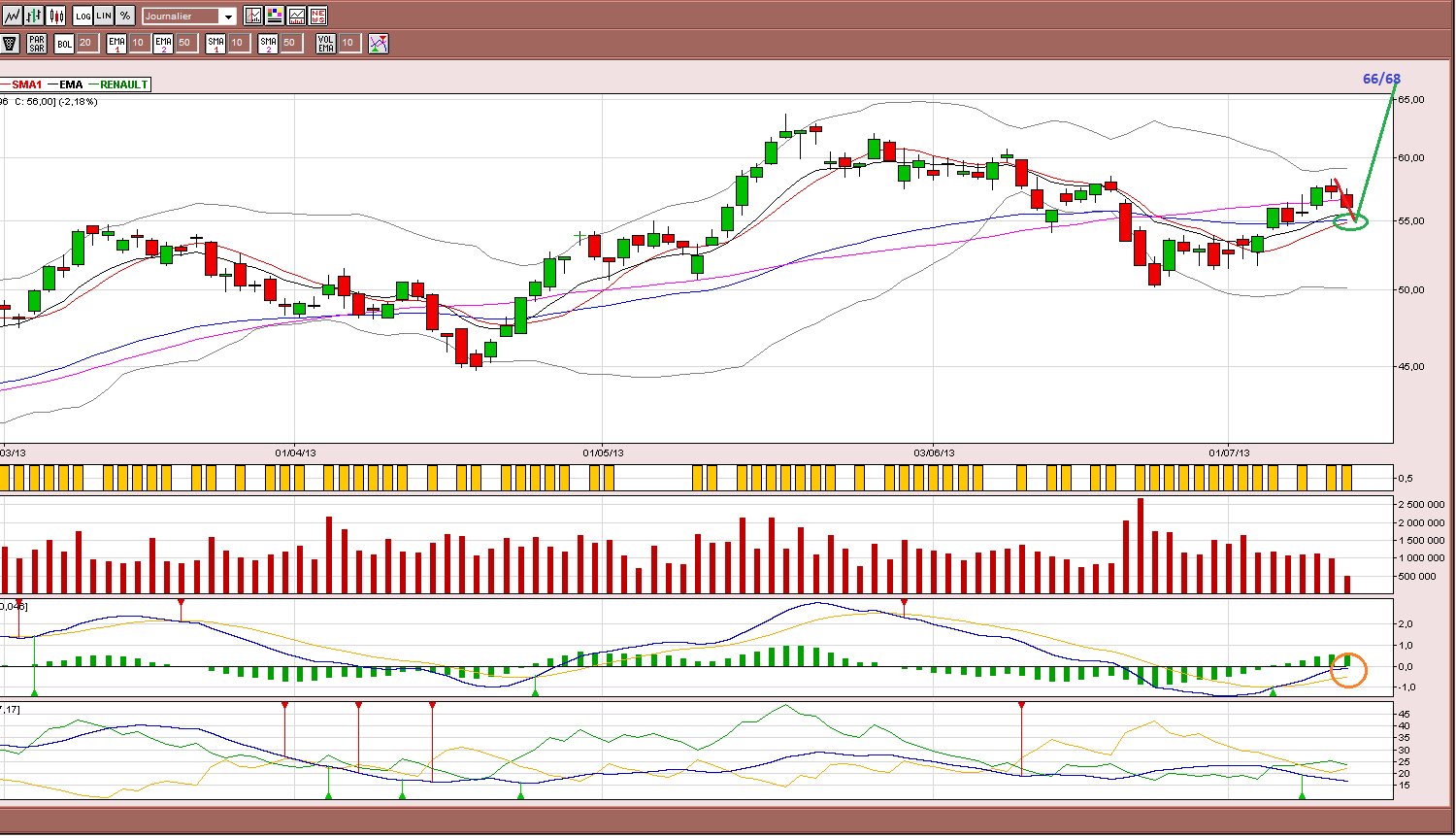Image resolution: width=1456 pixels, height=838 pixels.
Task: Click the SMA1 legend label
Action: pyautogui.click(x=27, y=84)
